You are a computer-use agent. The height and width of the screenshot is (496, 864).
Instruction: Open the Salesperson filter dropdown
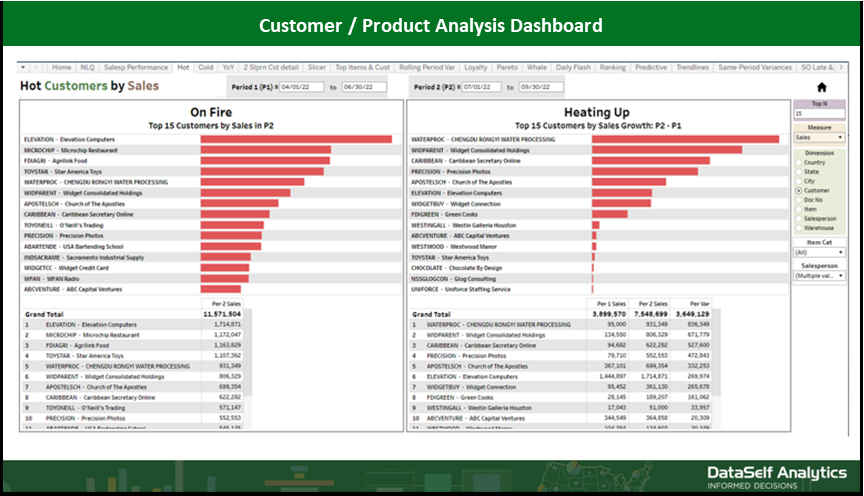(x=819, y=276)
